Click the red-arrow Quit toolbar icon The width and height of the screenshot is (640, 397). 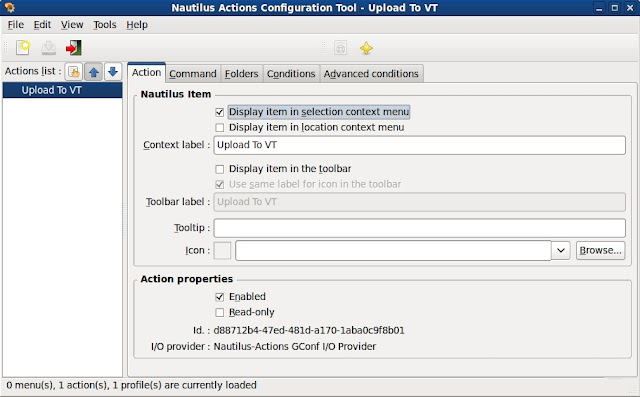coord(74,48)
